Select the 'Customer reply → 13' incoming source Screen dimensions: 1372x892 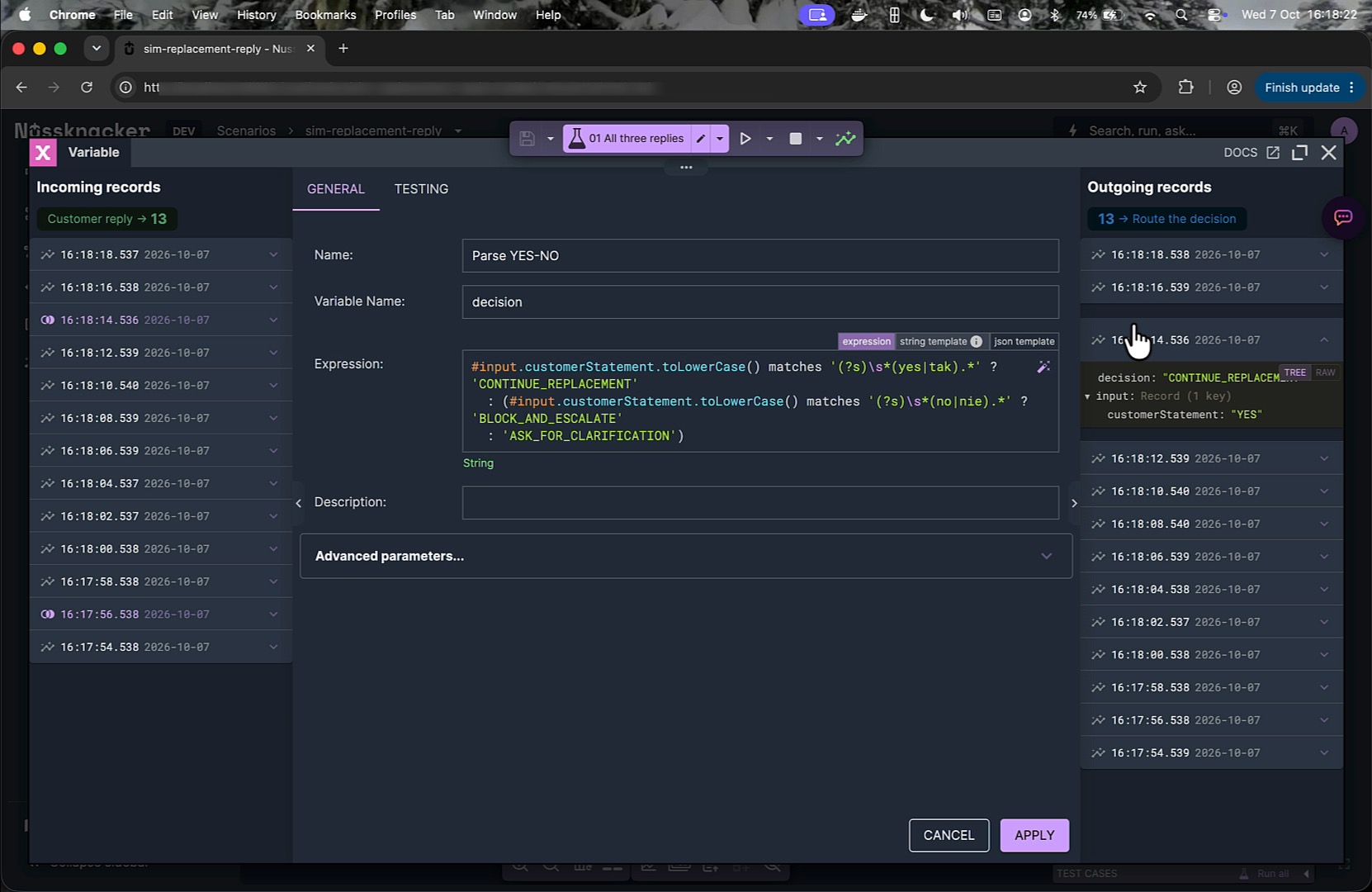tap(107, 219)
